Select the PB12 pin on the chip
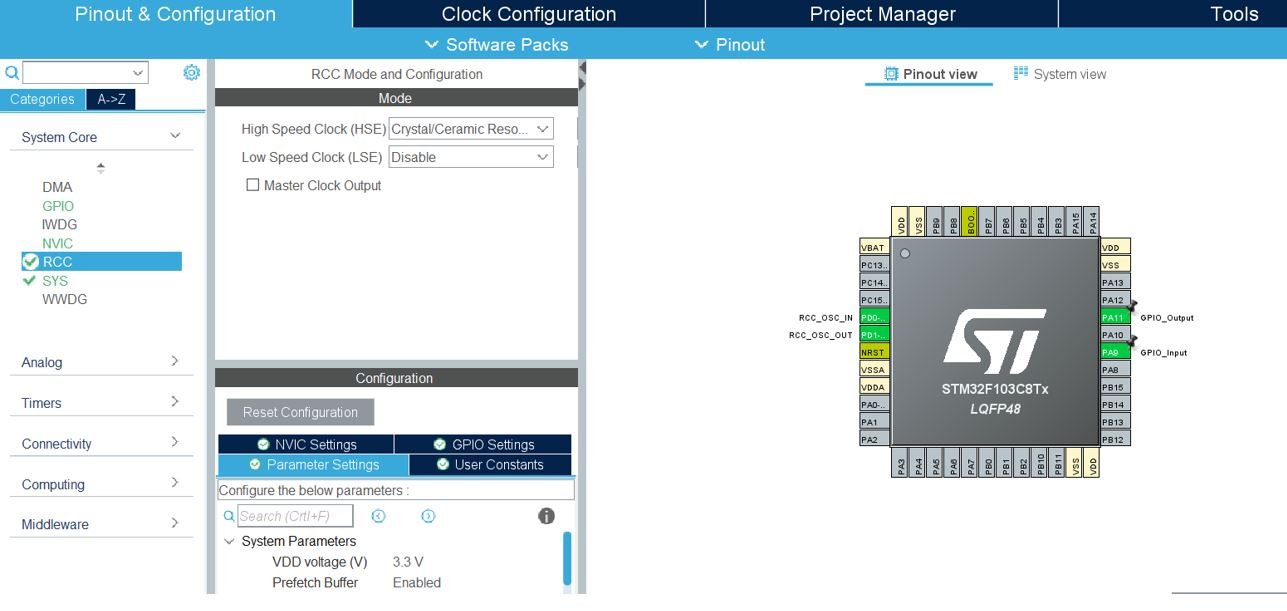1287x611 pixels. tap(1115, 439)
